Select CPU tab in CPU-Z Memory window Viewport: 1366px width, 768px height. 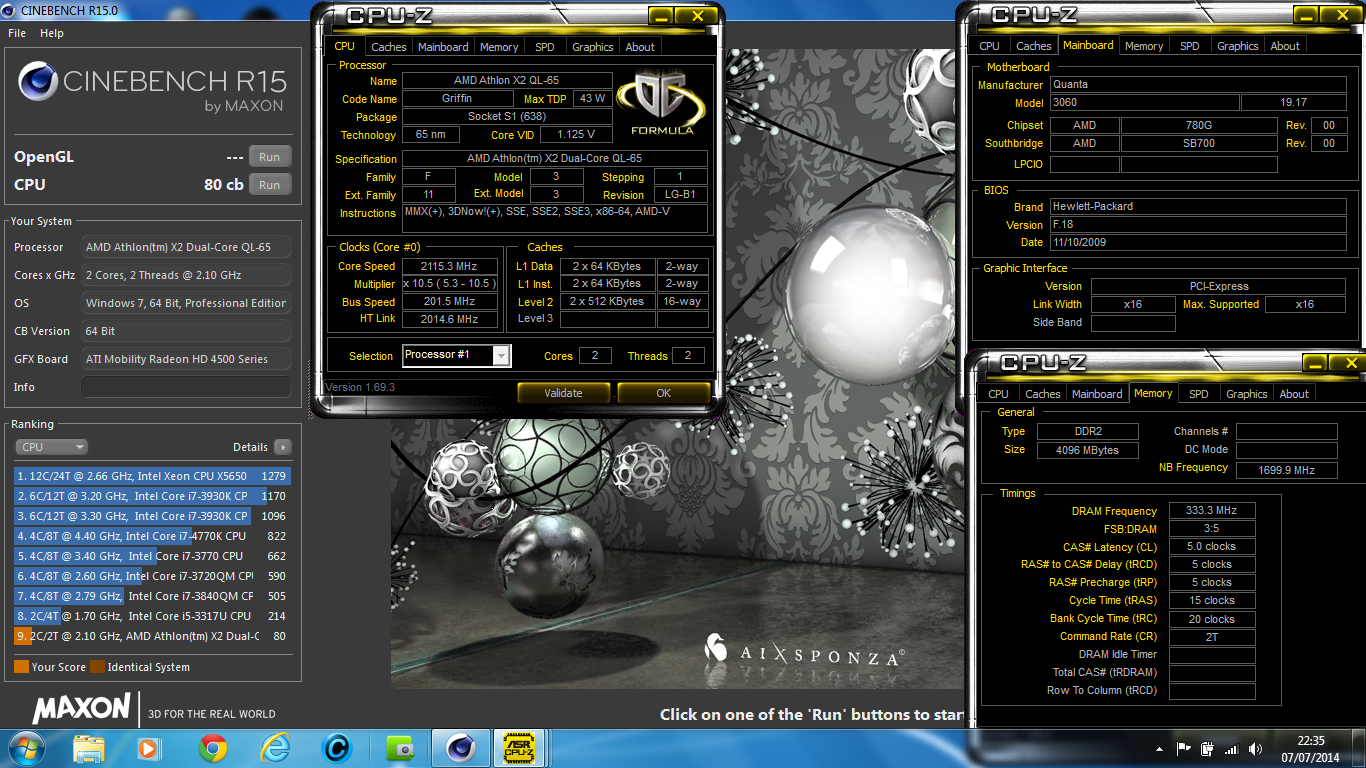[999, 394]
